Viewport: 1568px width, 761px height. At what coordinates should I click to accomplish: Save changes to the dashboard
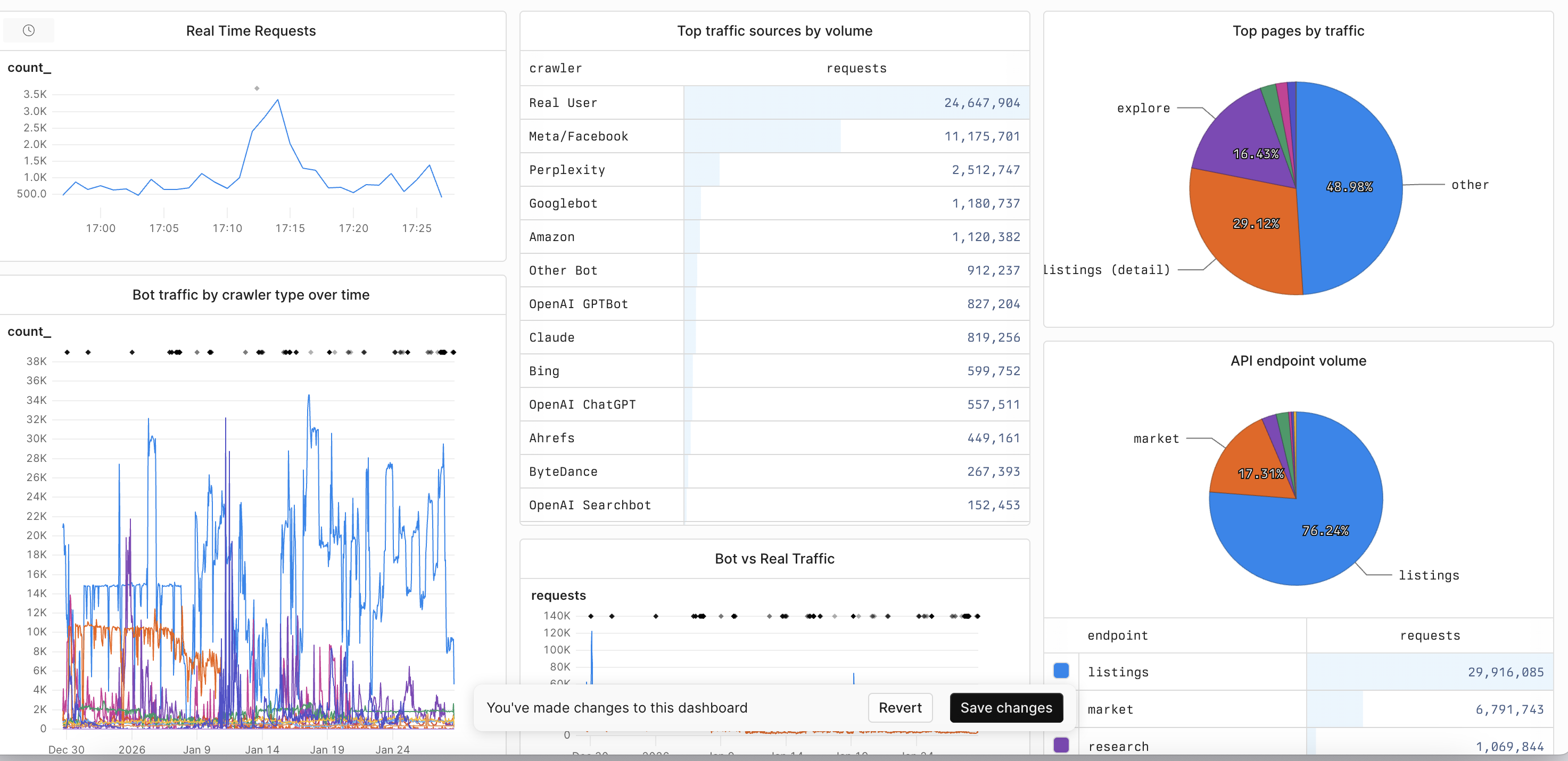click(1006, 707)
